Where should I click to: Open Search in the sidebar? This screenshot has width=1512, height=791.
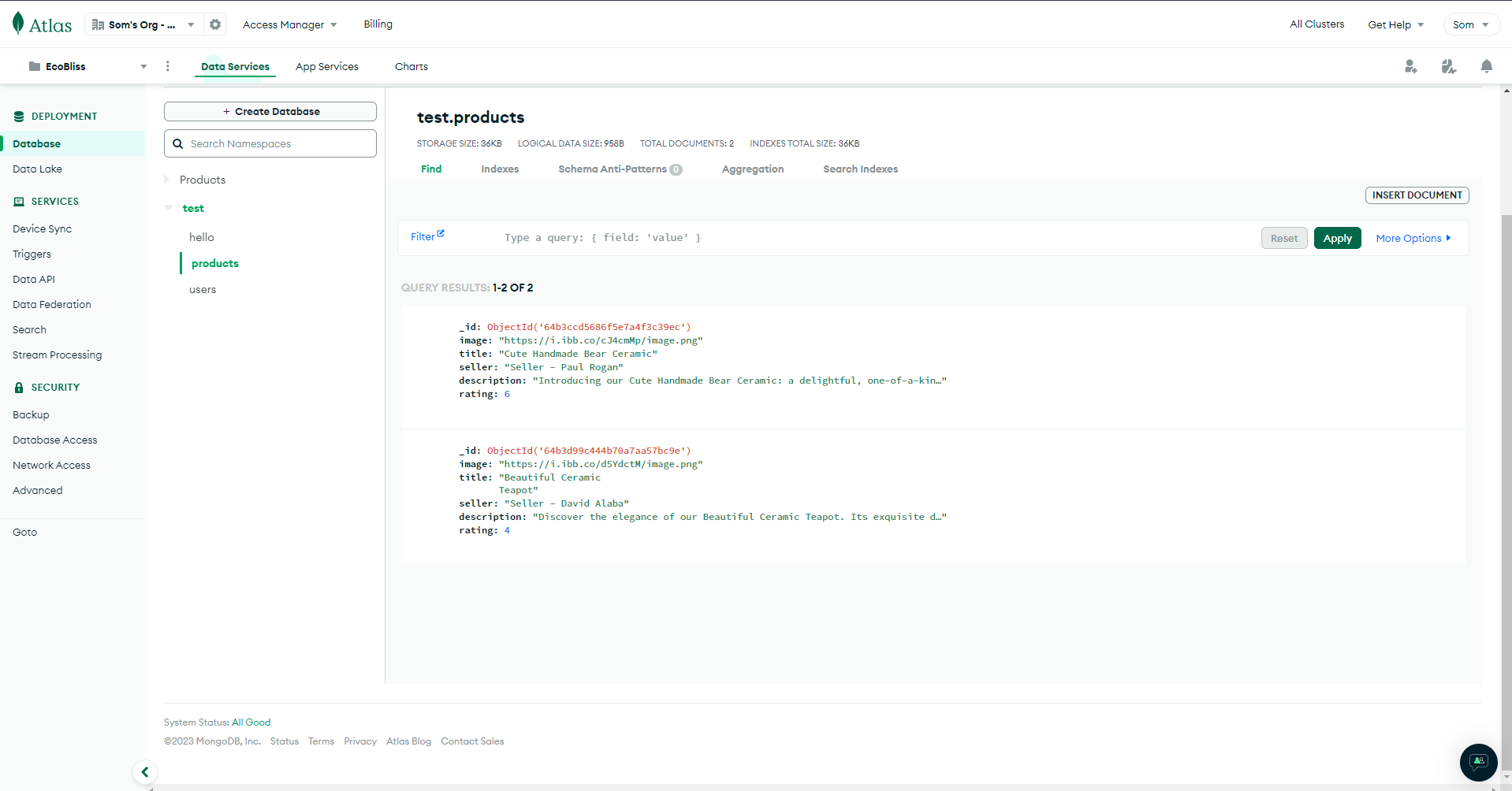[29, 329]
